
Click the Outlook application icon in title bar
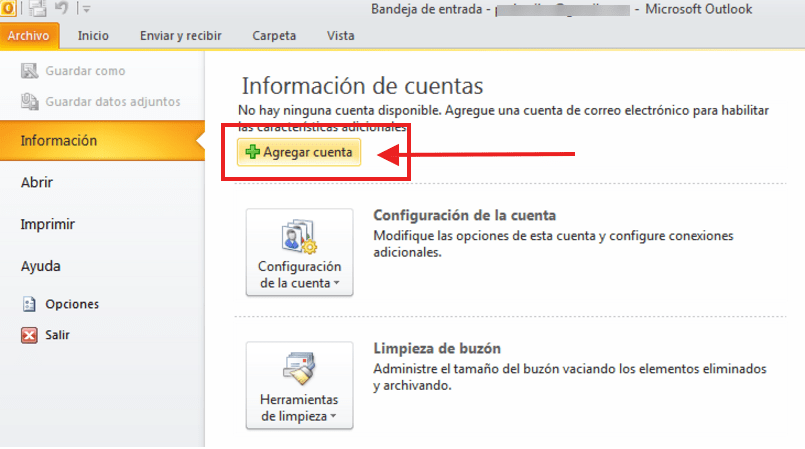8,8
